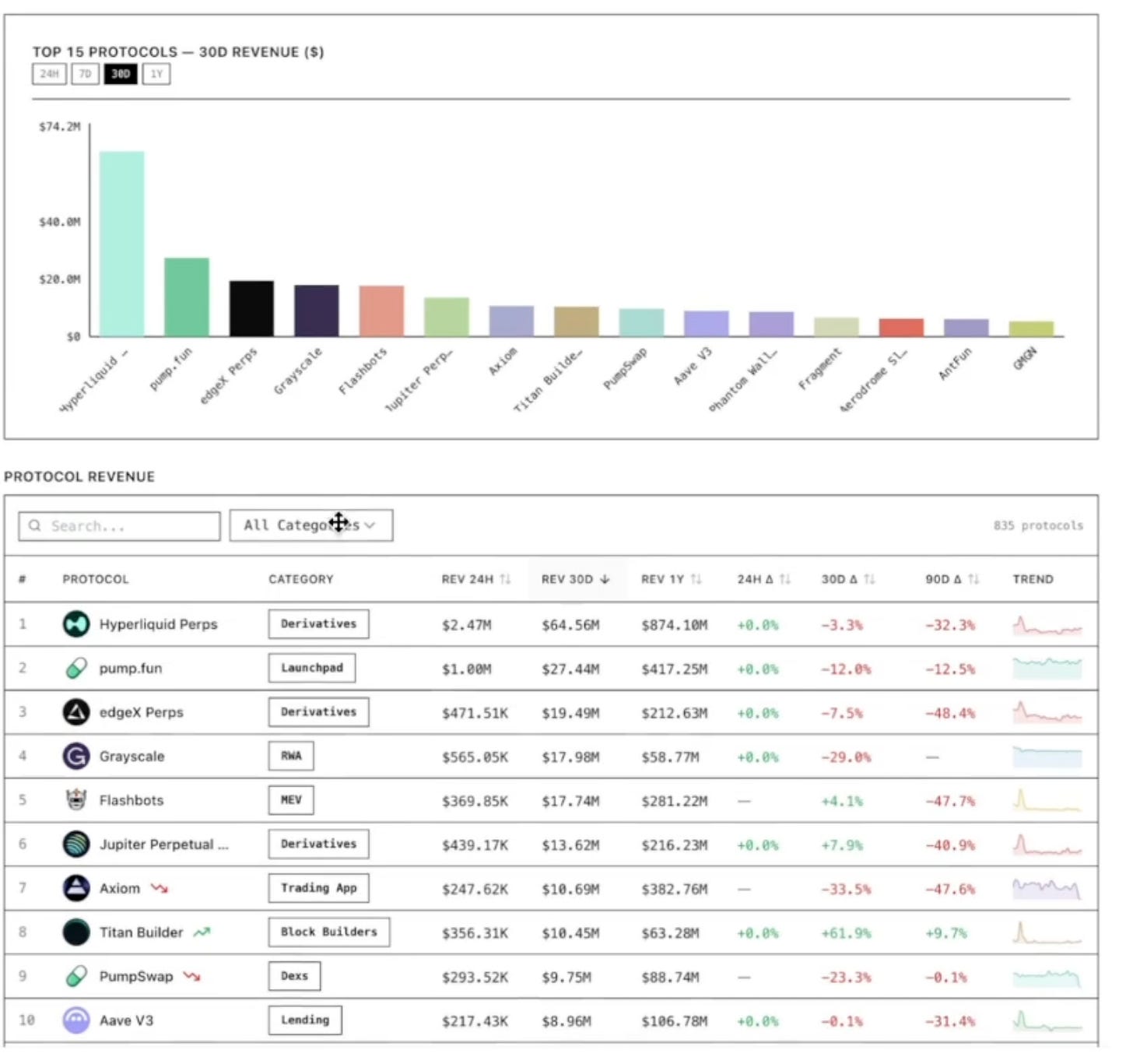Select the 30D timeframe tab

(121, 74)
